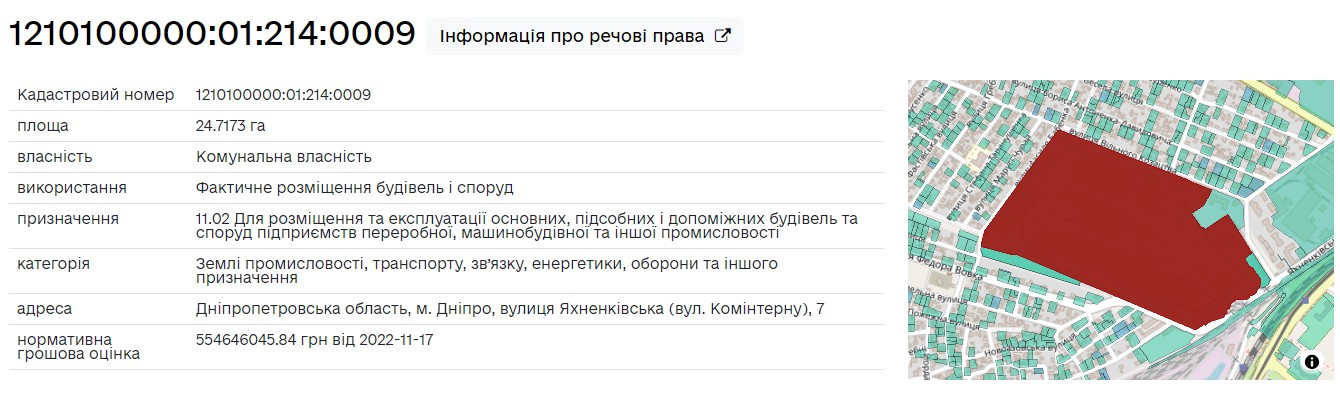Click the map info icon
The image size is (1340, 400).
pos(1312,362)
